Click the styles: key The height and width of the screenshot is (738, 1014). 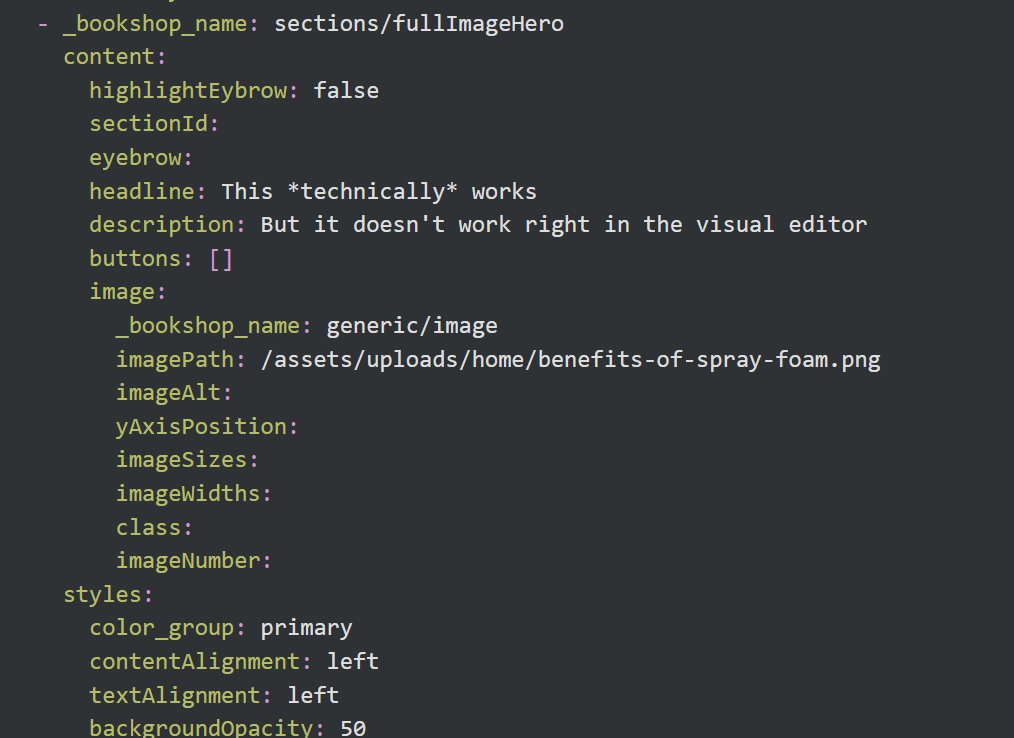pos(102,595)
